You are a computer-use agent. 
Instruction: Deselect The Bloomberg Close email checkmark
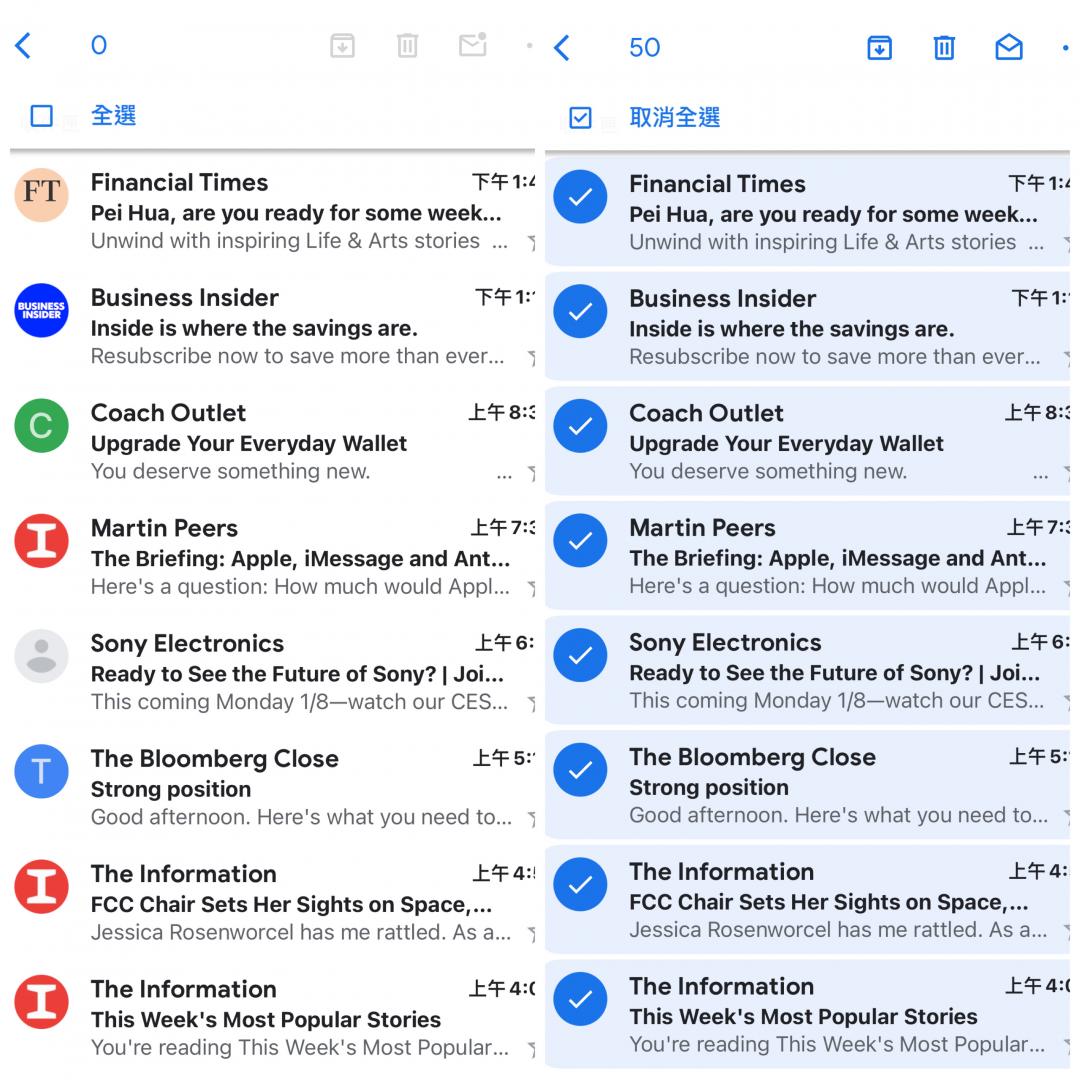pos(581,769)
